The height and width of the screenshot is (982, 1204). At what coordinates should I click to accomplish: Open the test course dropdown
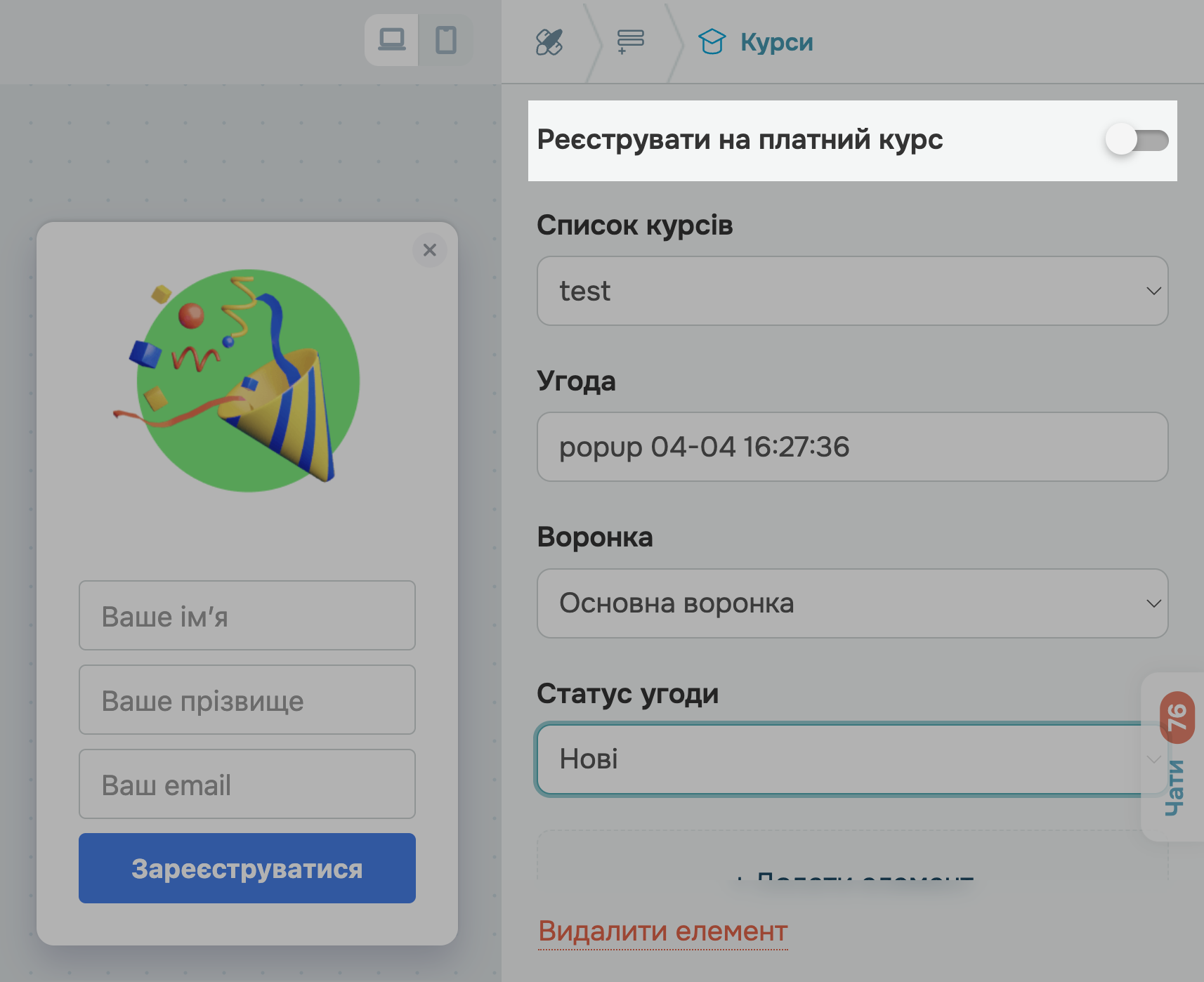coord(852,291)
